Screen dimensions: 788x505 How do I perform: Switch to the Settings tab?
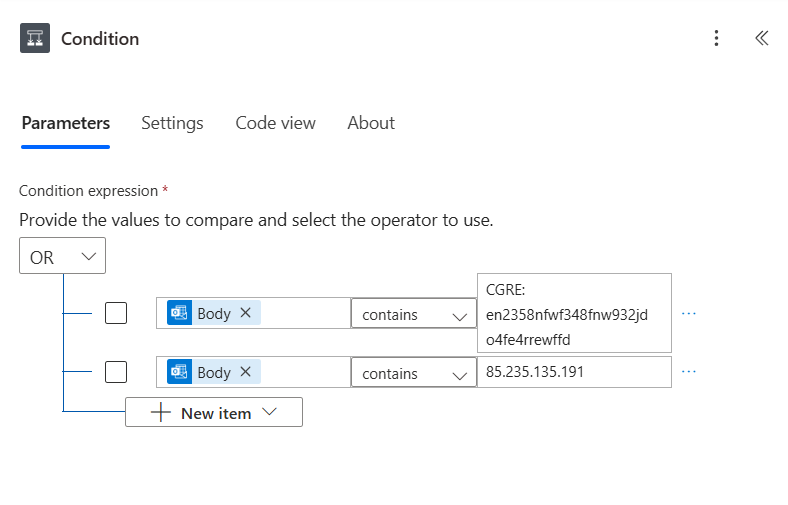click(x=172, y=123)
